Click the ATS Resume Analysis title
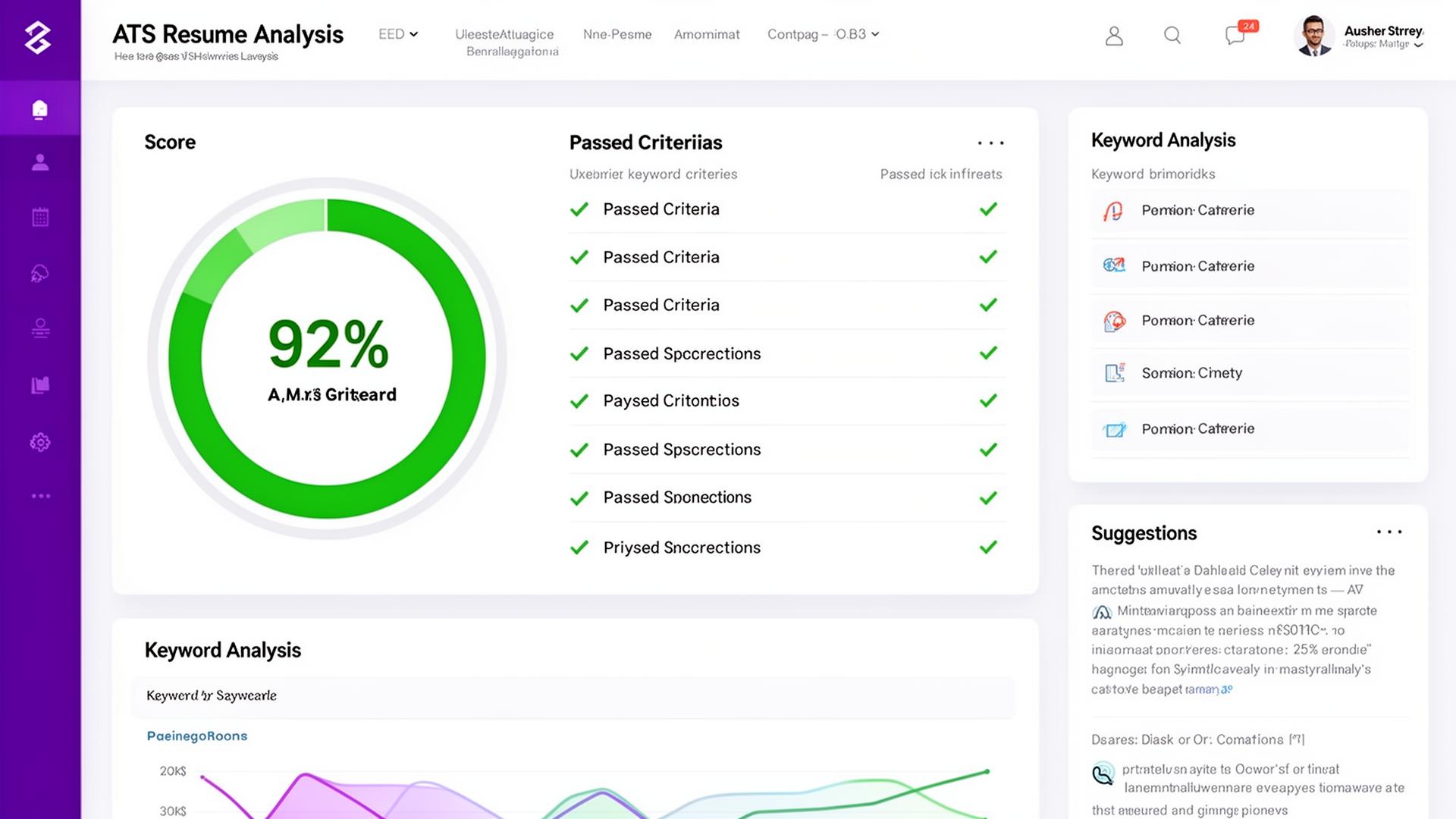The width and height of the screenshot is (1456, 819). [x=228, y=34]
